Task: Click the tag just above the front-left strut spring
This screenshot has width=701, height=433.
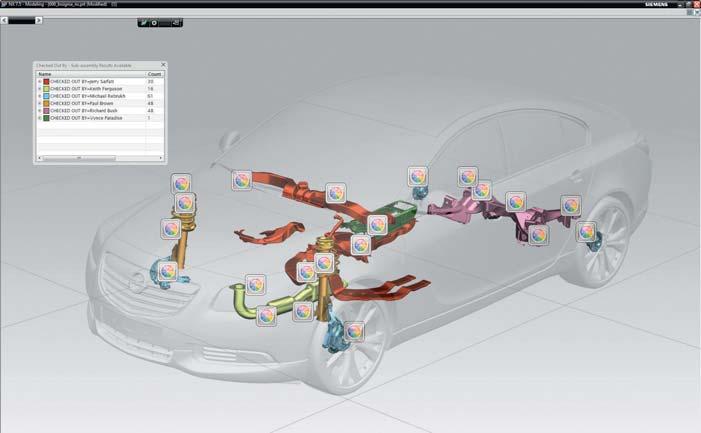Action: [185, 203]
